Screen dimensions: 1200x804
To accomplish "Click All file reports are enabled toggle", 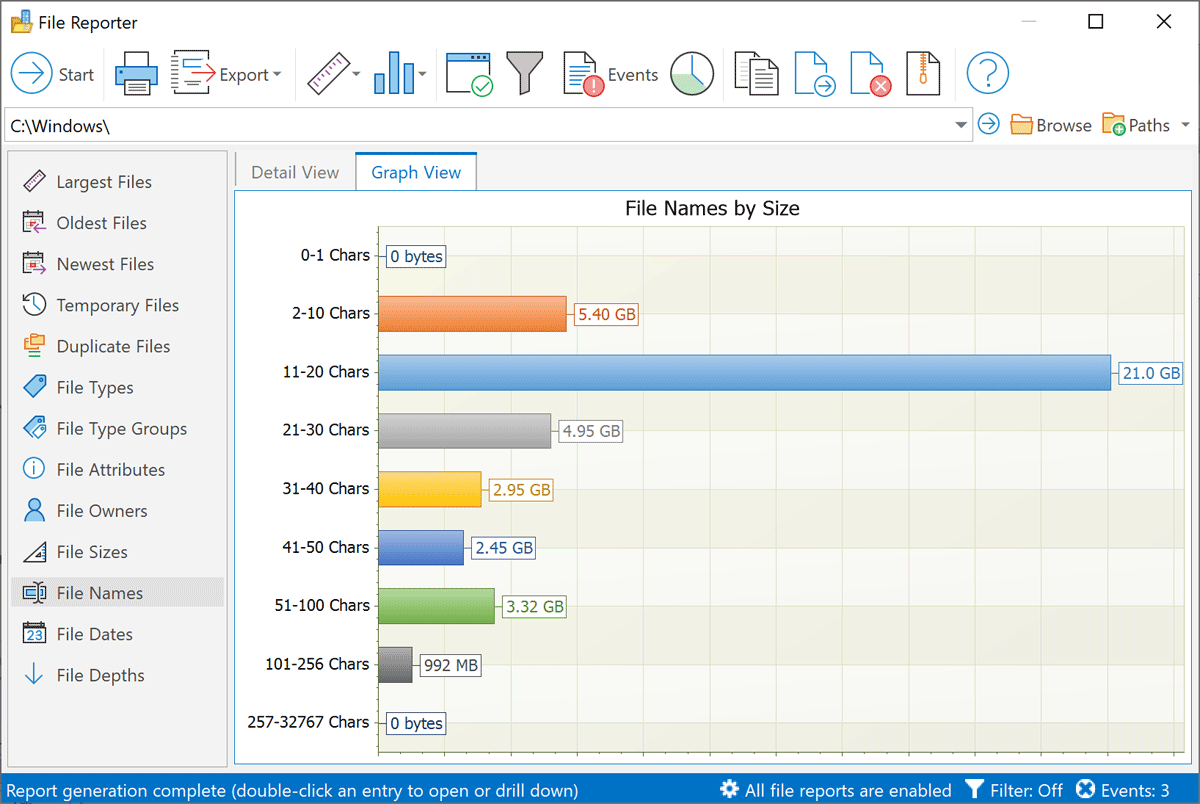I will (836, 790).
